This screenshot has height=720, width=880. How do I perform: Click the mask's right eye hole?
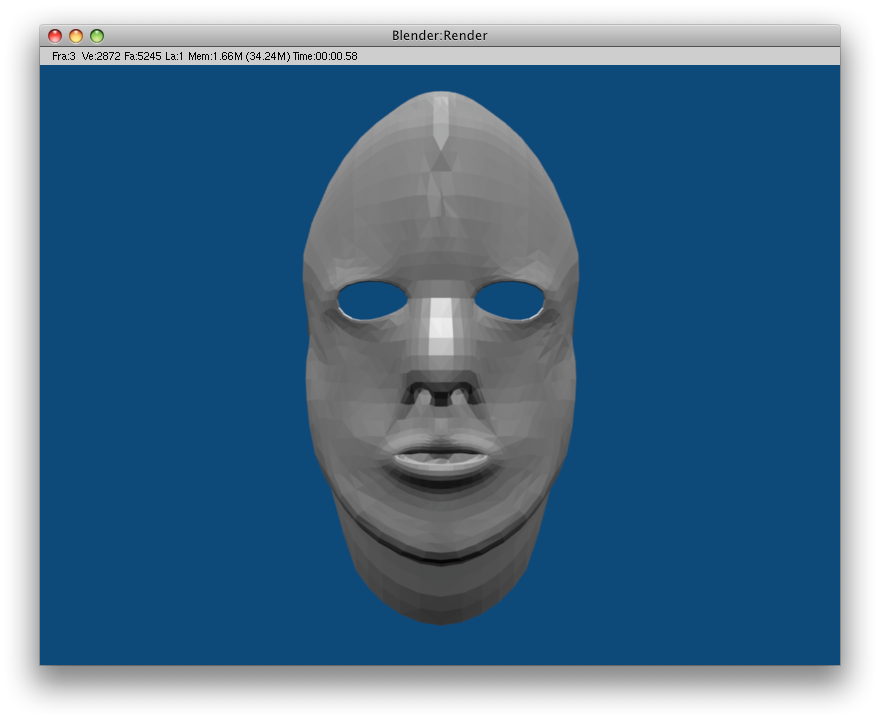510,298
